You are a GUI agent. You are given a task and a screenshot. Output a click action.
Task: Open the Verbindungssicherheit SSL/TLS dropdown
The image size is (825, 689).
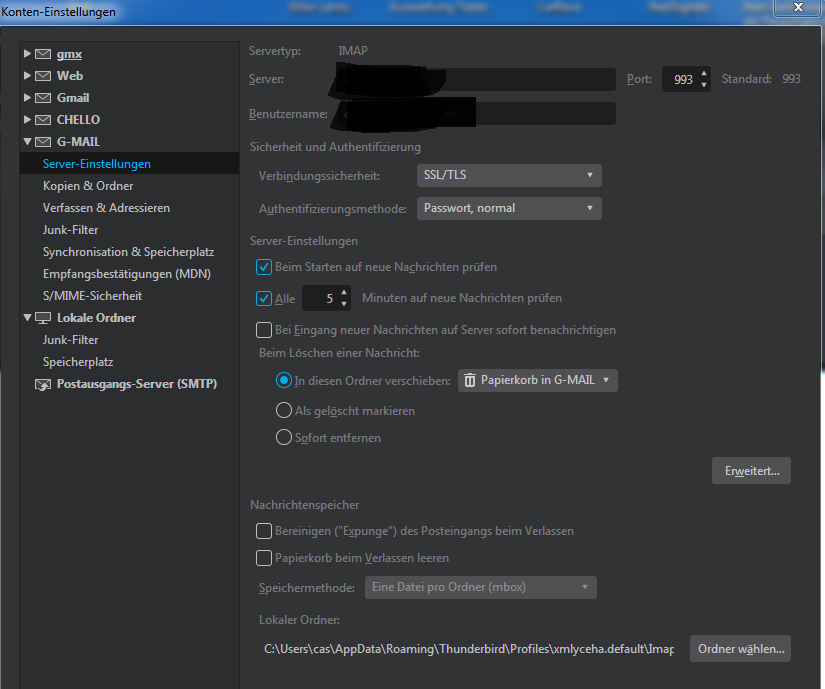pyautogui.click(x=508, y=176)
